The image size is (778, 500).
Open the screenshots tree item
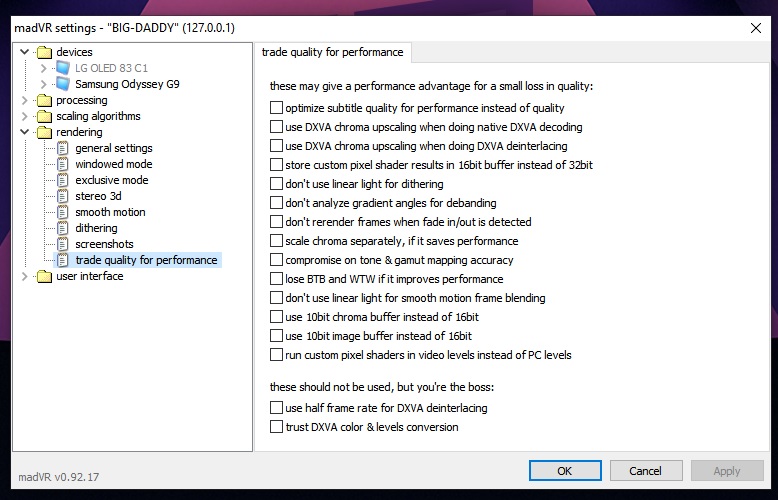pos(104,244)
